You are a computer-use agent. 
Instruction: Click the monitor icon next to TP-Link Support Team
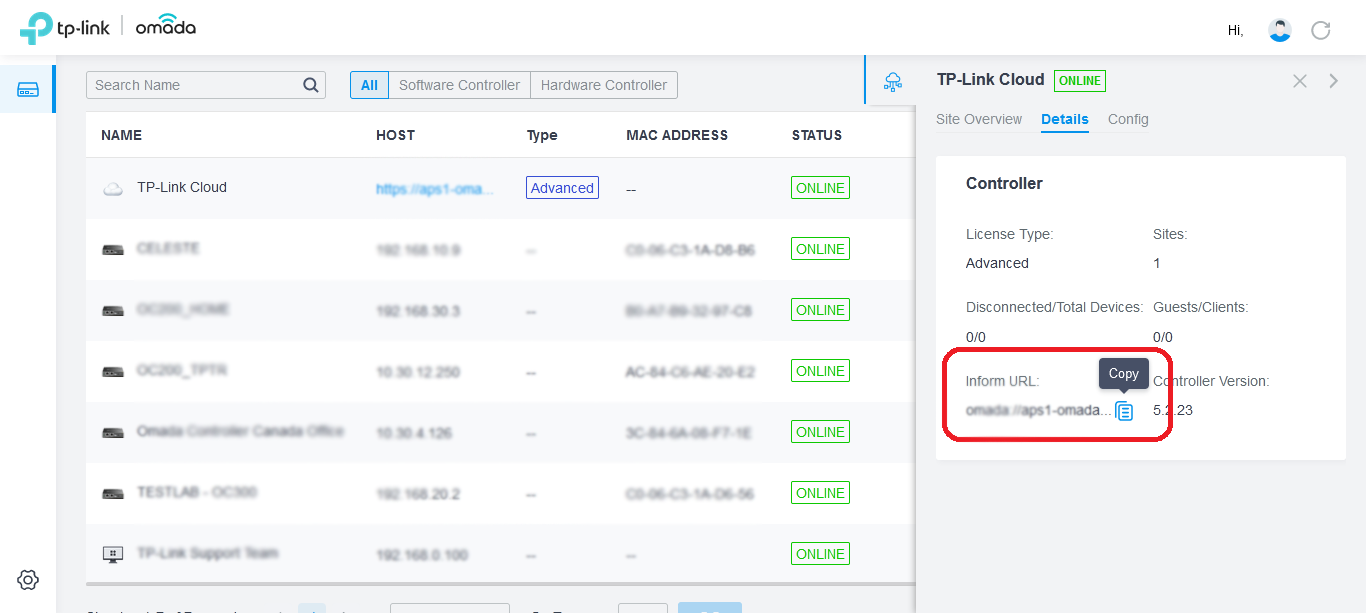click(x=112, y=554)
